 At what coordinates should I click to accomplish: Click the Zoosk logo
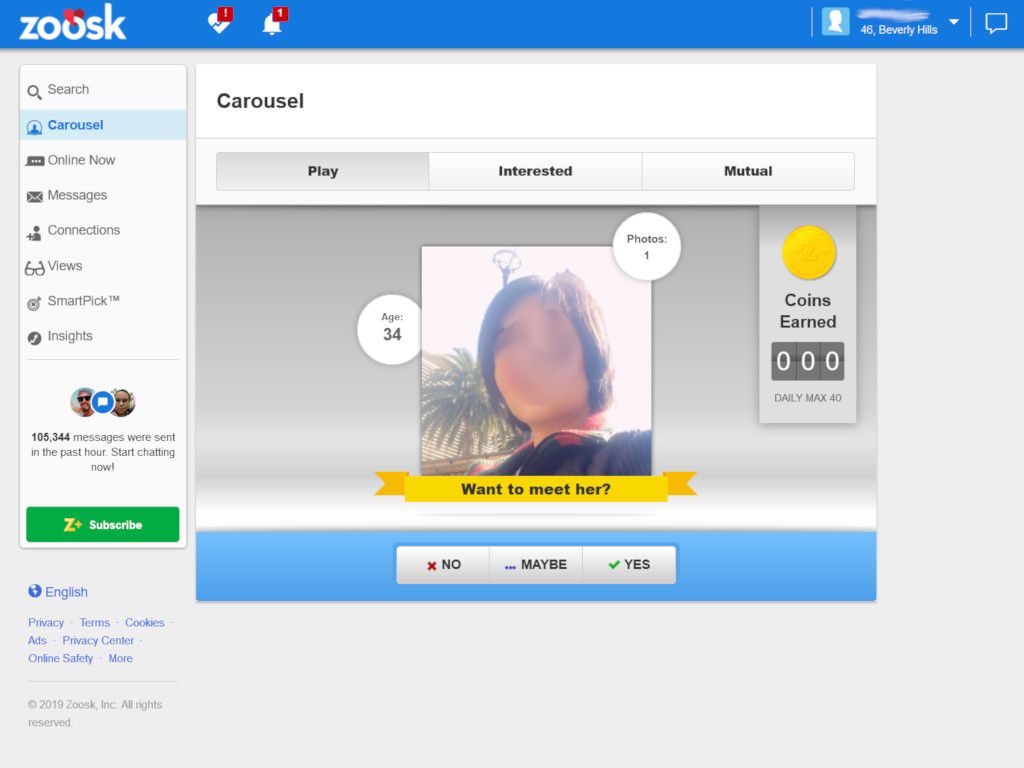click(x=73, y=21)
